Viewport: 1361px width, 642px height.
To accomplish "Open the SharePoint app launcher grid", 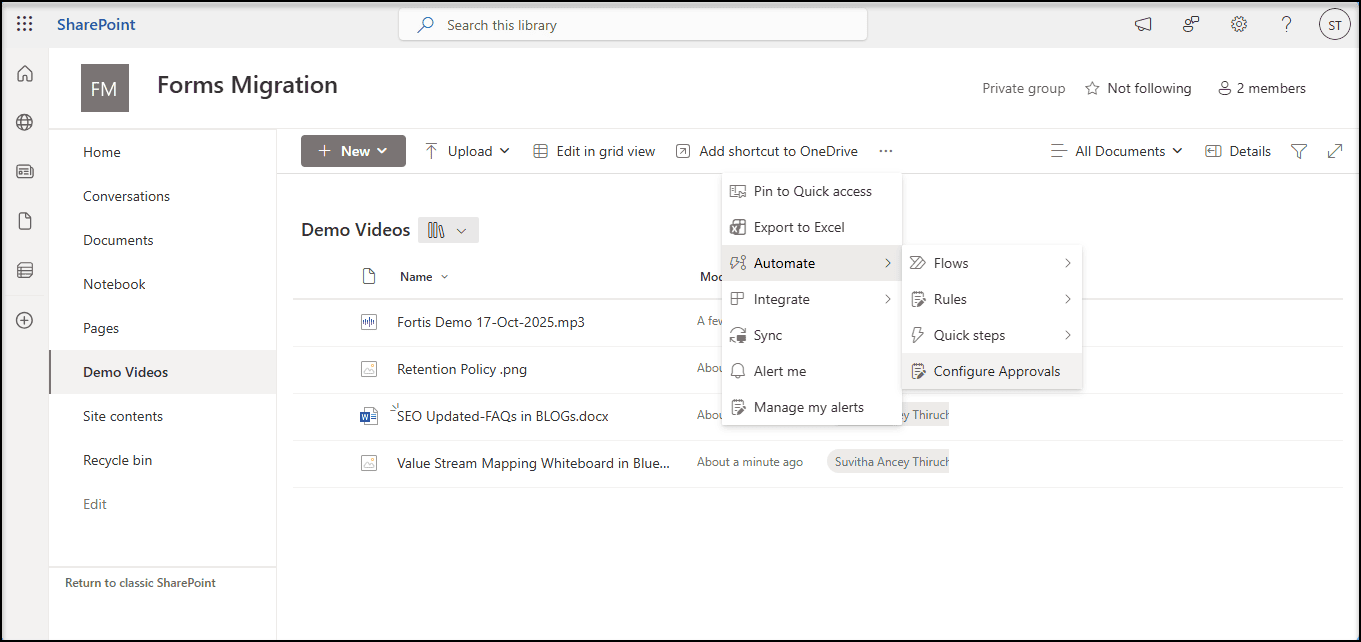I will click(24, 23).
